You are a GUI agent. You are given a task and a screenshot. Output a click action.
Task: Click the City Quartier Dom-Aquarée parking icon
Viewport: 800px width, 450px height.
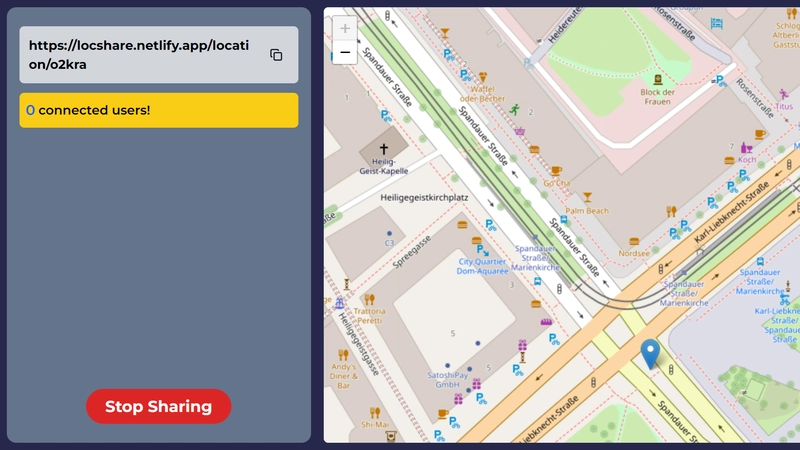point(482,250)
